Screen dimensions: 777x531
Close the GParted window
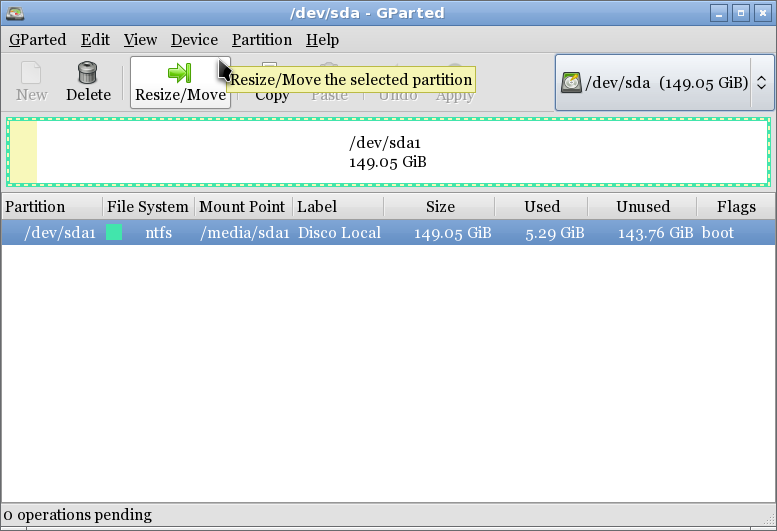(x=763, y=13)
